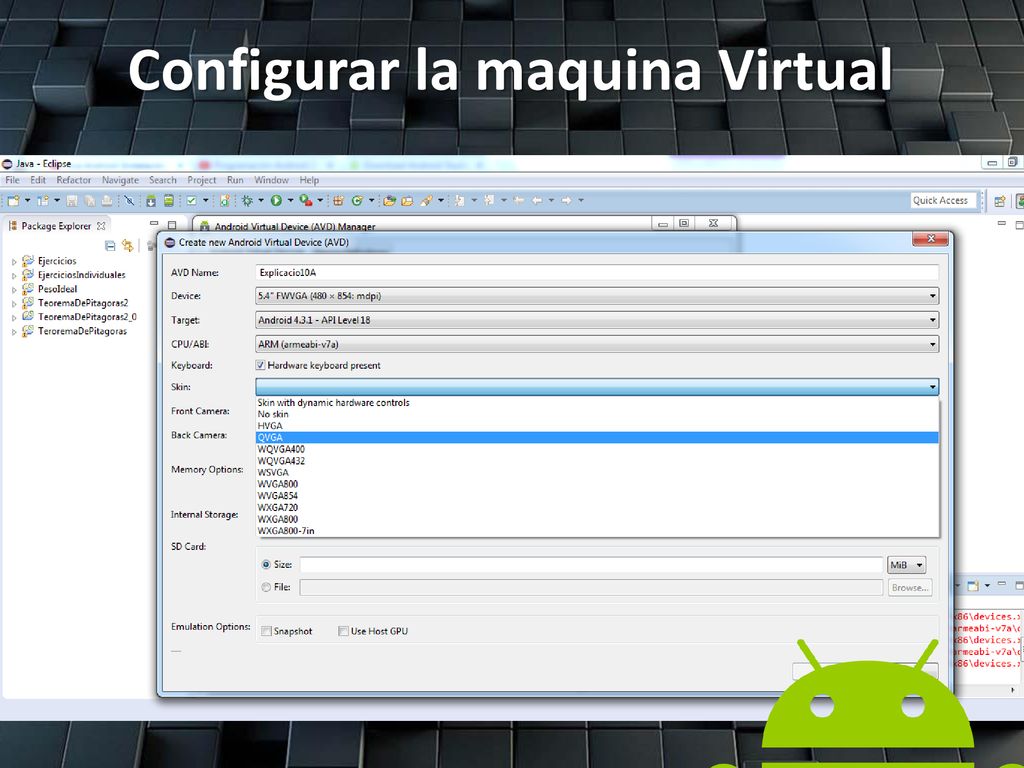Expand the TeoremaDePitagoras2 project
Screen dimensions: 1024x768
pos(14,304)
